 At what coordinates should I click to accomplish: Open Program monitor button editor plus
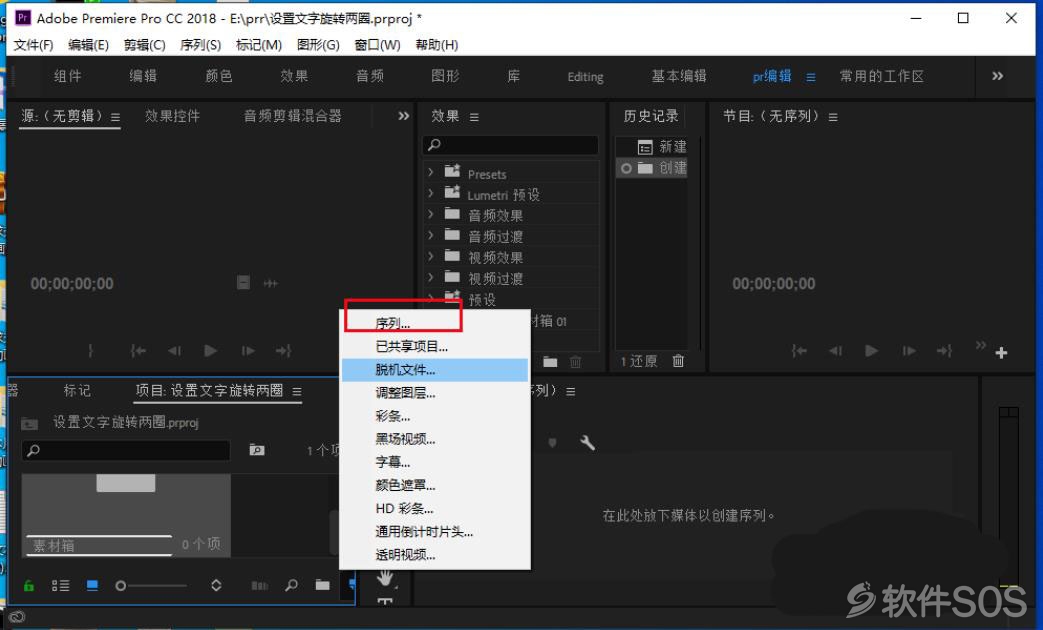[1001, 353]
